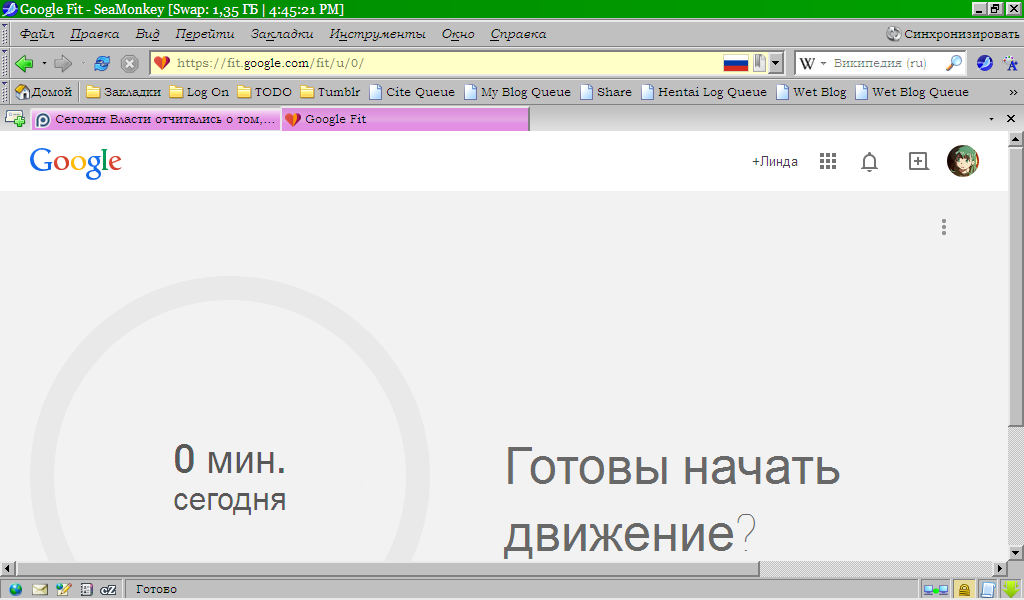Open the TODO bookmarks folder

pos(264,92)
